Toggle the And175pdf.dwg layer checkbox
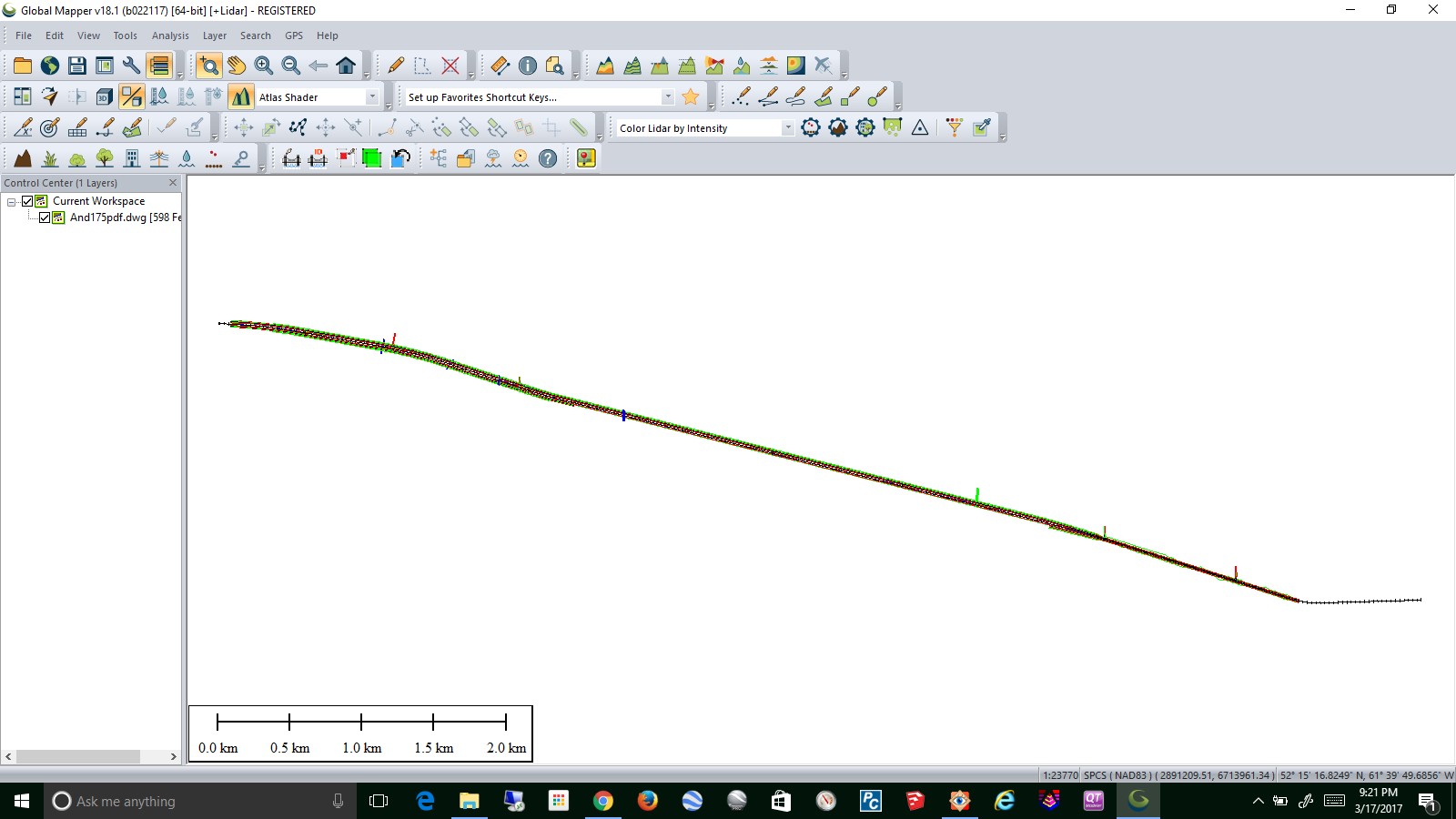 45,217
